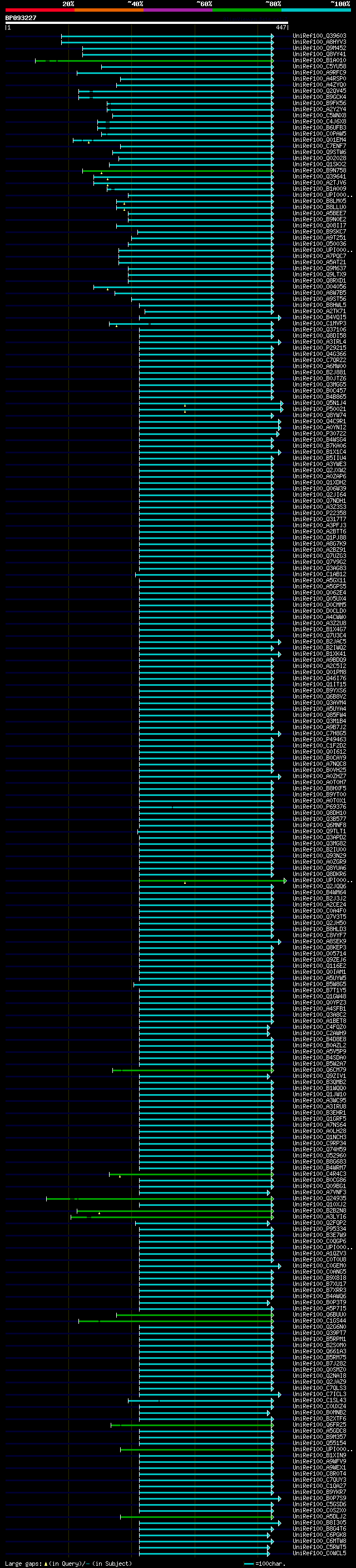Open the UniRef100_A9RFC9 entry
The height and width of the screenshot is (1568, 356).
tap(319, 72)
